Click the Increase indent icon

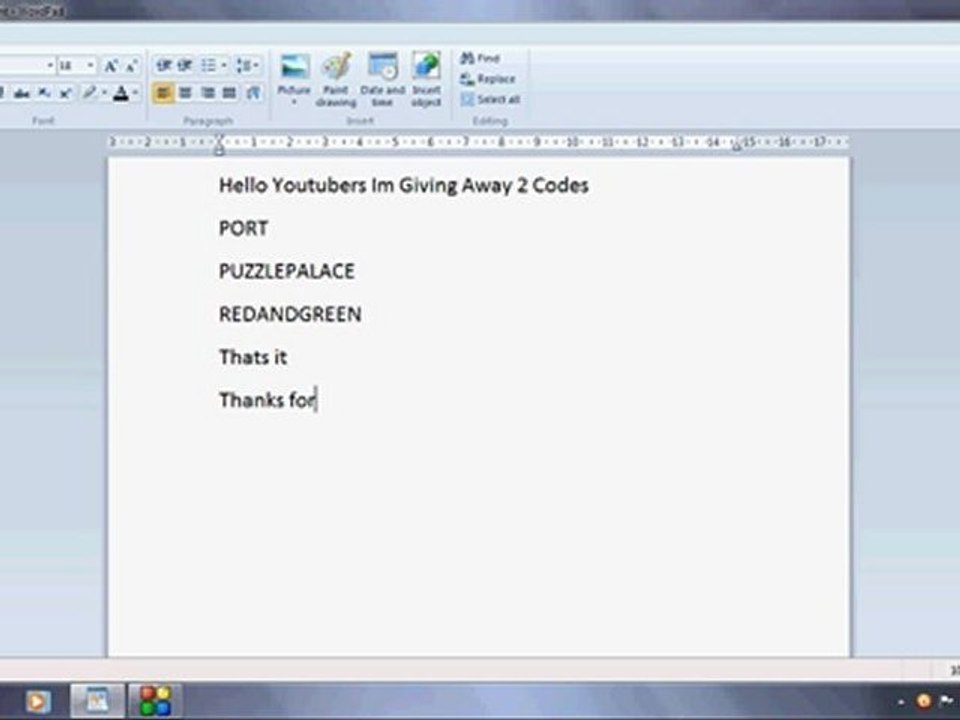(184, 65)
